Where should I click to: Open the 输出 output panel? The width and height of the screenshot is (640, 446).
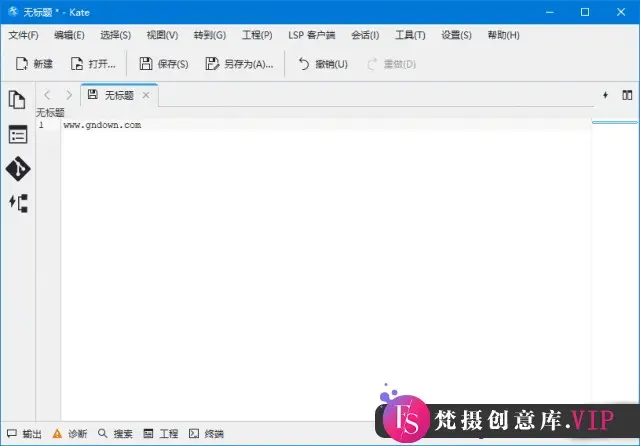24,434
